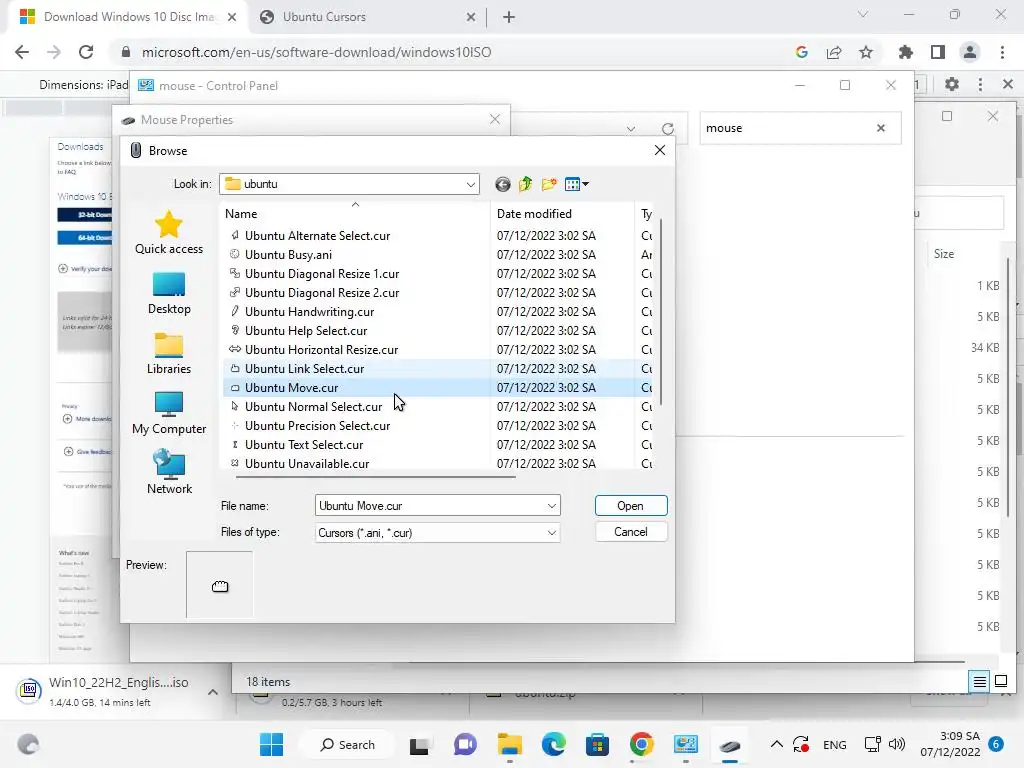Expand Win10 ISO download options chevron
Screen dimensions: 1024x768
[x=212, y=692]
